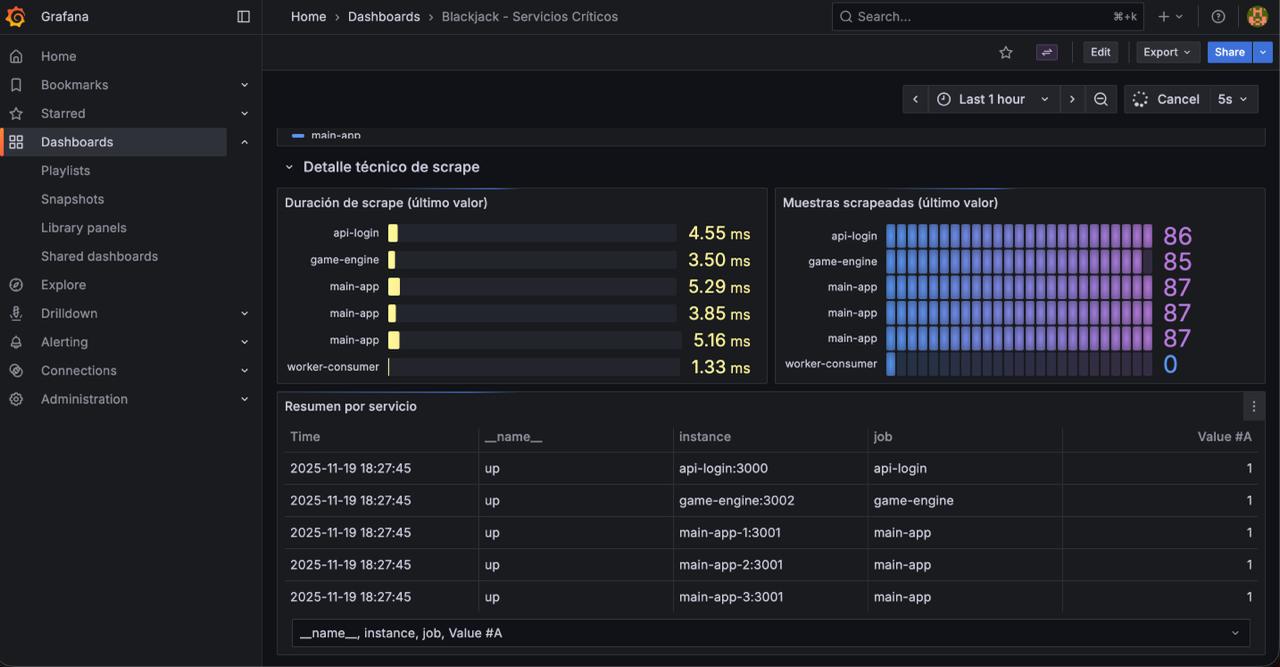Screen dimensions: 1280x667
Task: Expand the Starred section chevron
Action: pos(245,114)
